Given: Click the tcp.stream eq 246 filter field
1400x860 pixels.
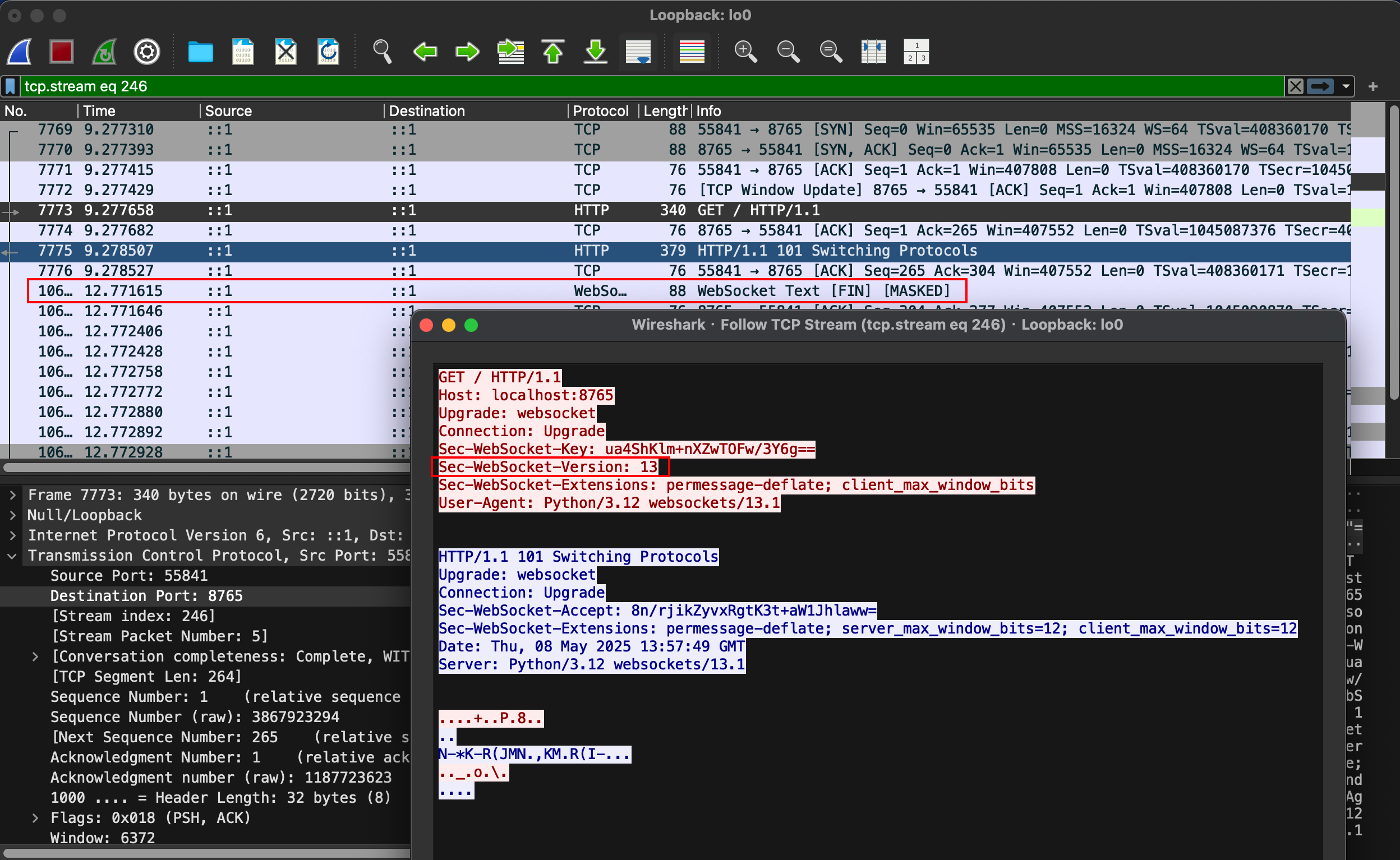Looking at the screenshot, I should (x=652, y=86).
